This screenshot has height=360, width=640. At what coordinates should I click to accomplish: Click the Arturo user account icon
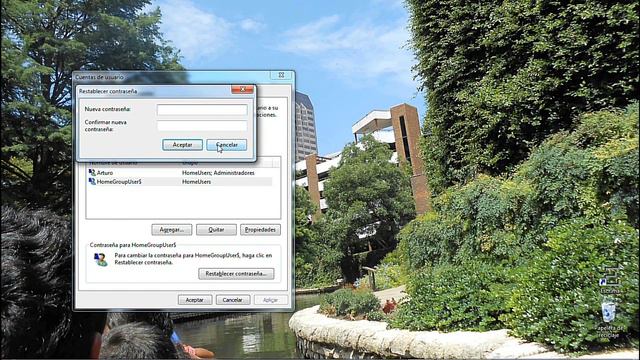[x=92, y=173]
